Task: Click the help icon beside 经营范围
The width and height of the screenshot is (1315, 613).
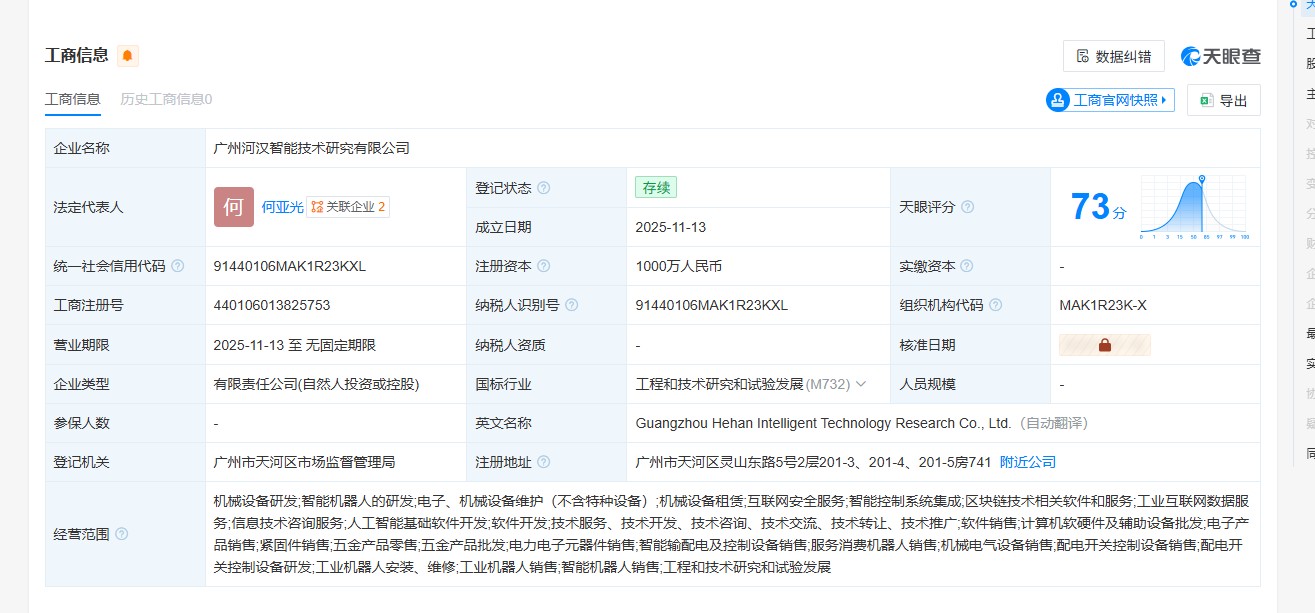Action: pos(122,534)
